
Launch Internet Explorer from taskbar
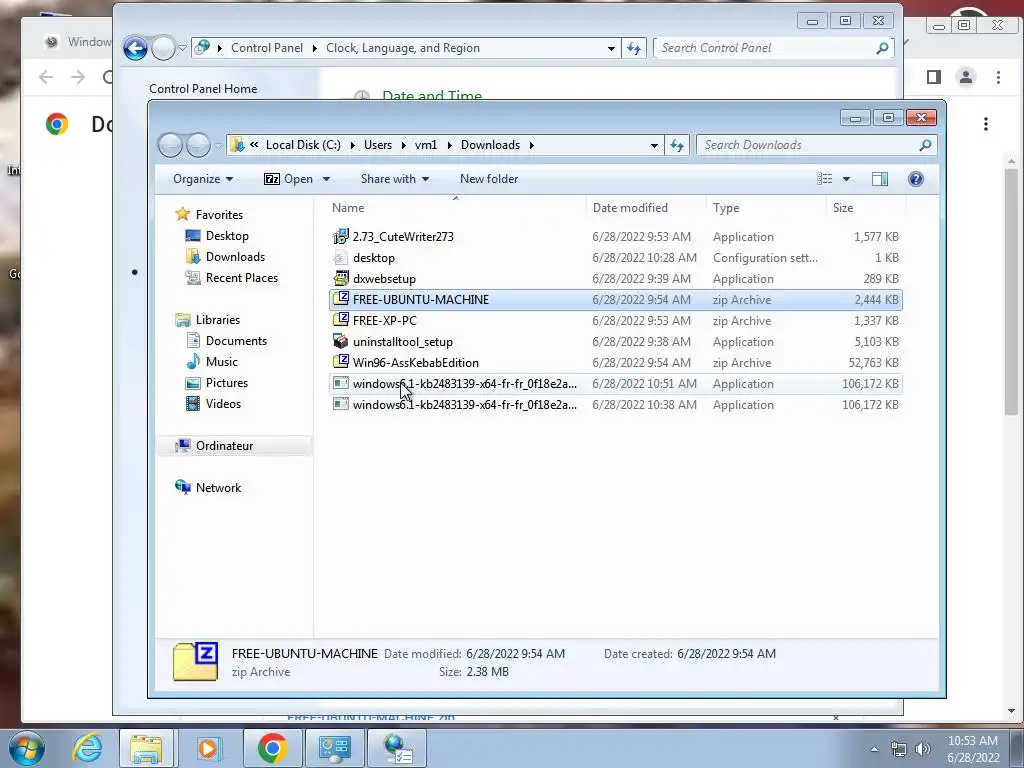click(87, 748)
